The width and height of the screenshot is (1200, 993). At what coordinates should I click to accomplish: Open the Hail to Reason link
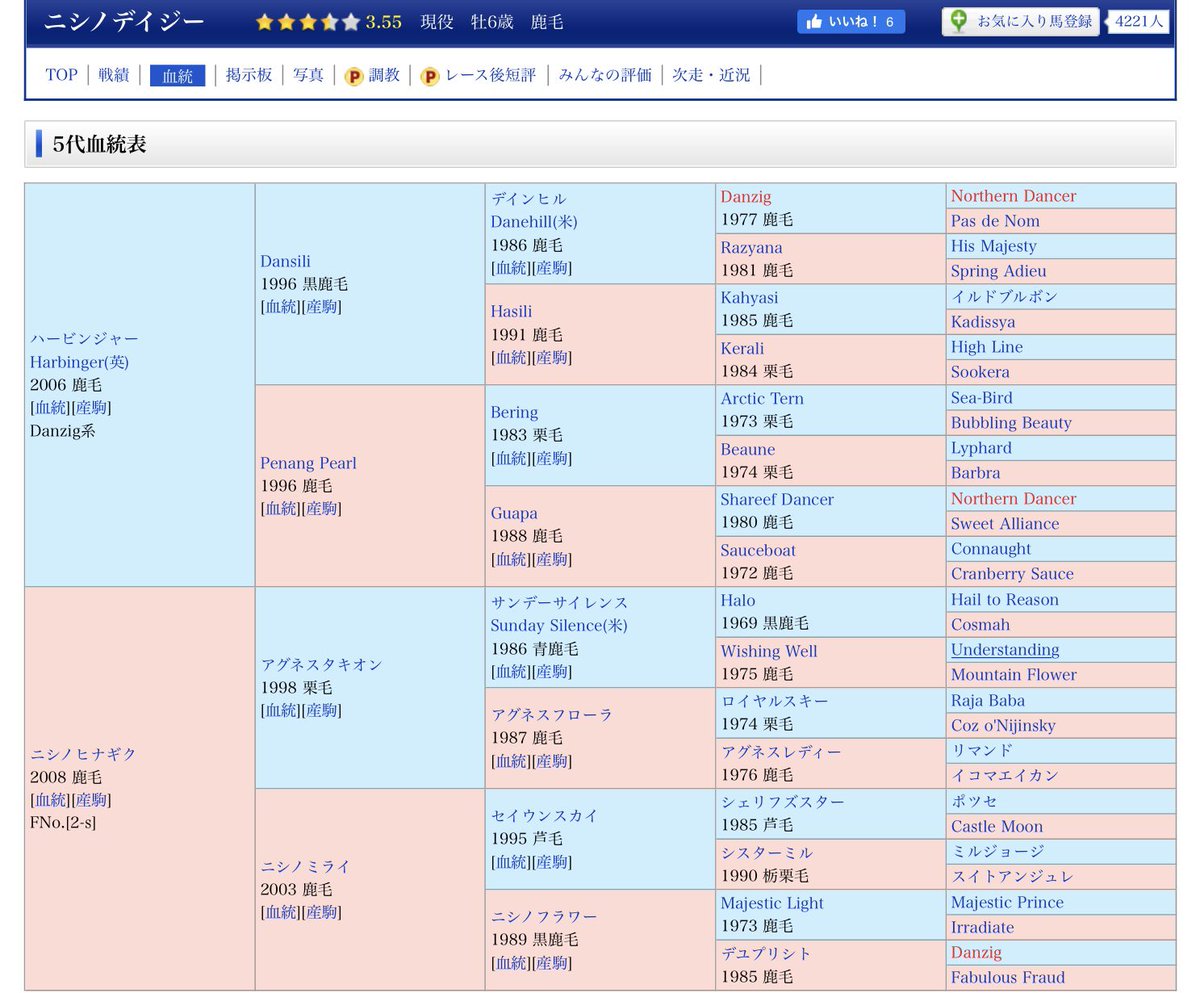point(1005,599)
